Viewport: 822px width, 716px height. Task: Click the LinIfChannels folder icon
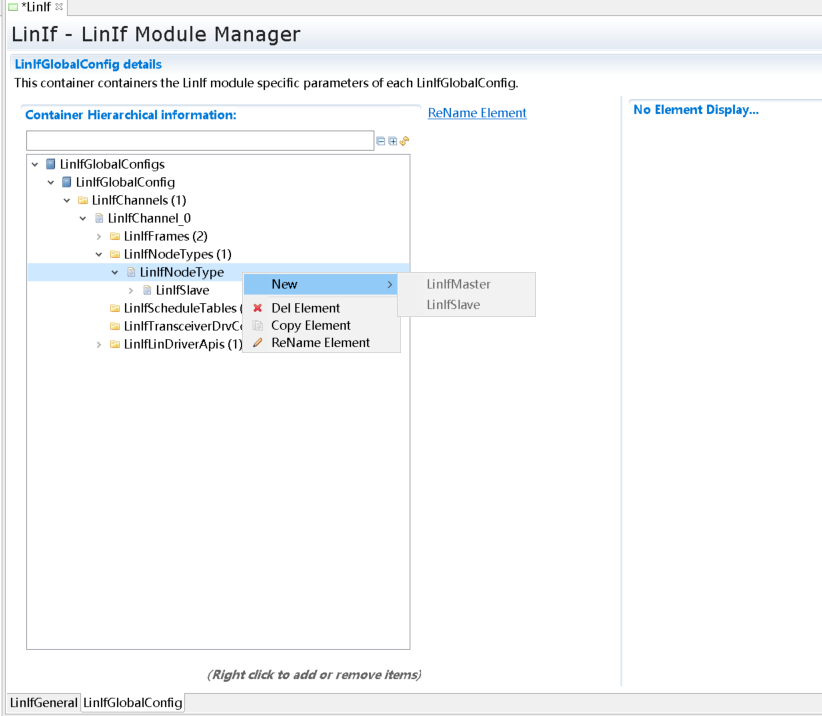83,200
